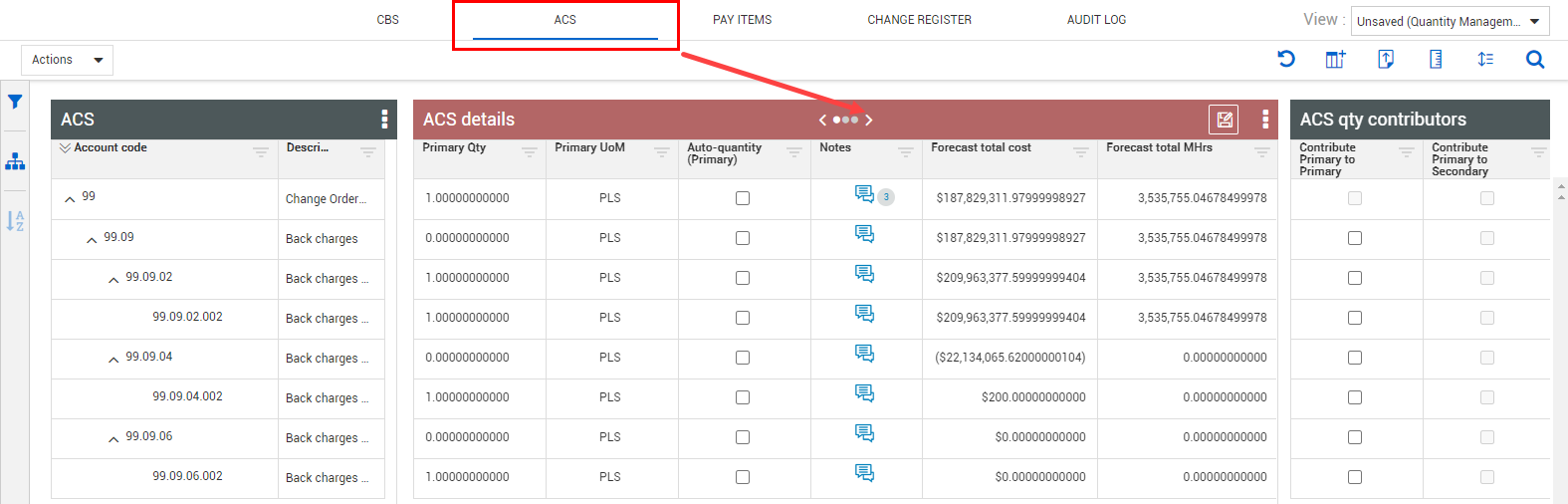
Task: Open the filter funnel icon in sidebar
Action: 15,102
